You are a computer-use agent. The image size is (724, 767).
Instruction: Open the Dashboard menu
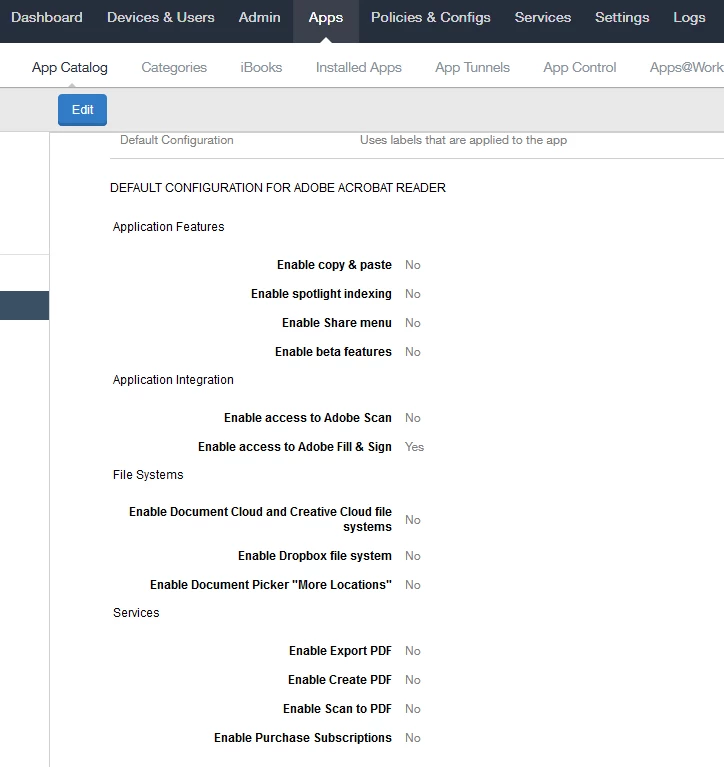point(47,18)
